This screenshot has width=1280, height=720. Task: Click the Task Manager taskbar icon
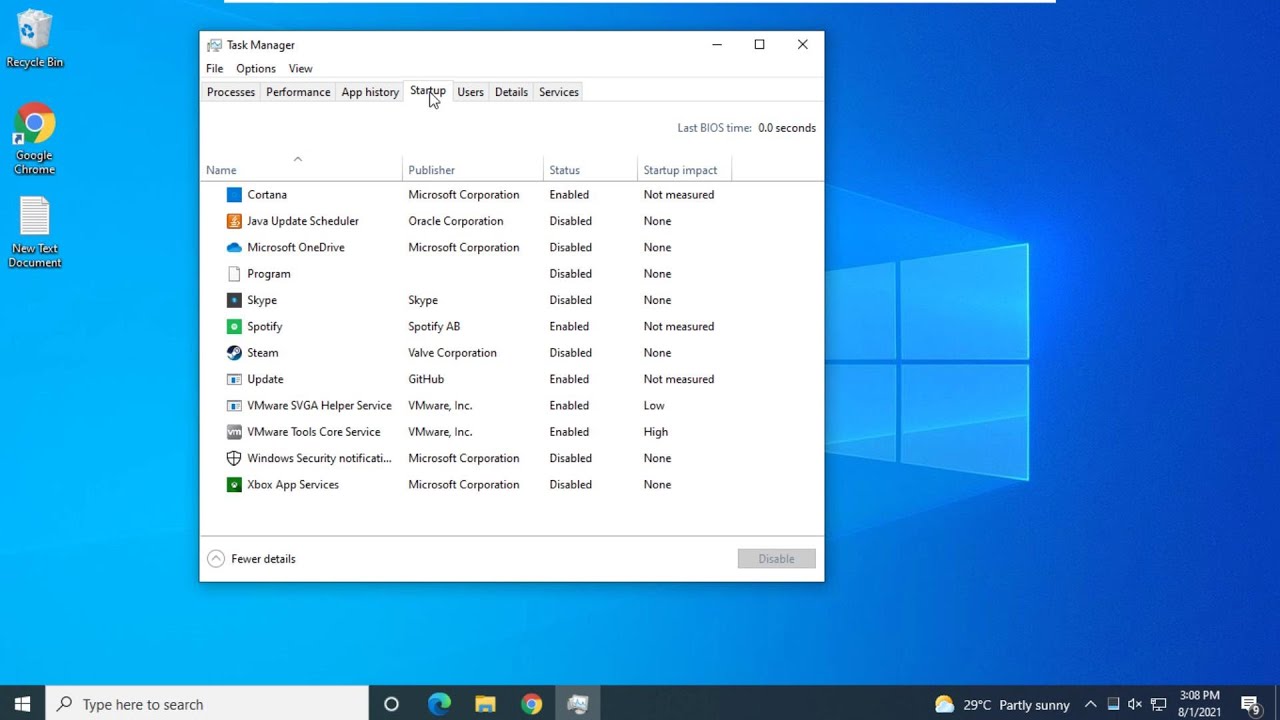click(577, 704)
